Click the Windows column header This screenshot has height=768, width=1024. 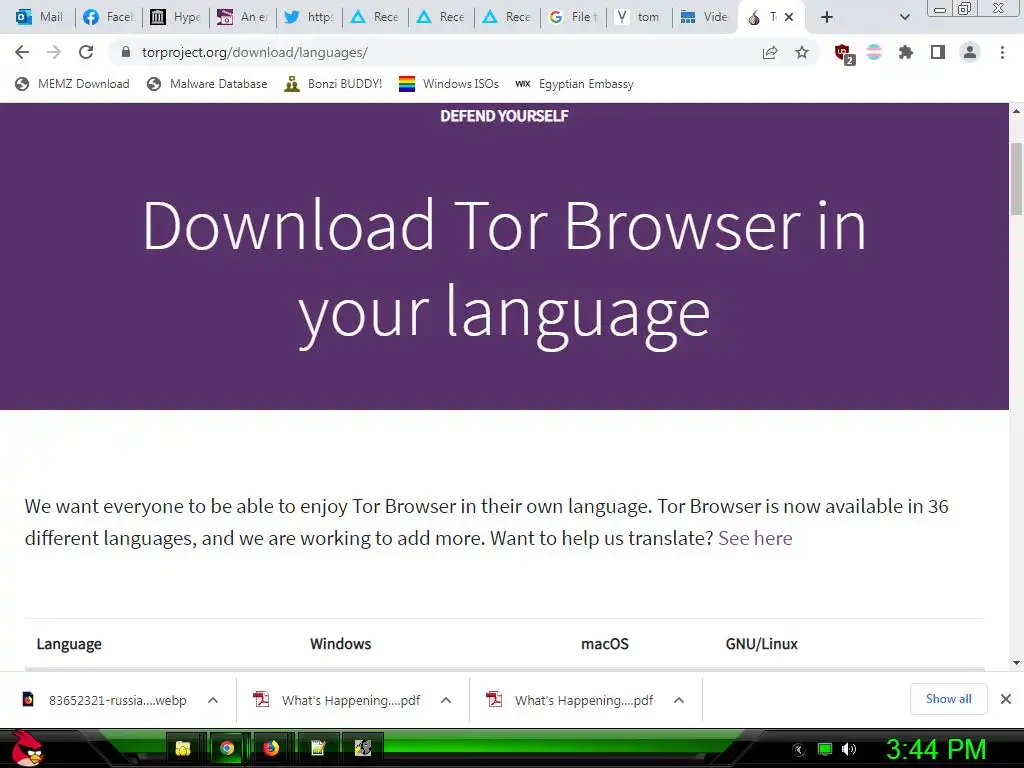coord(340,644)
